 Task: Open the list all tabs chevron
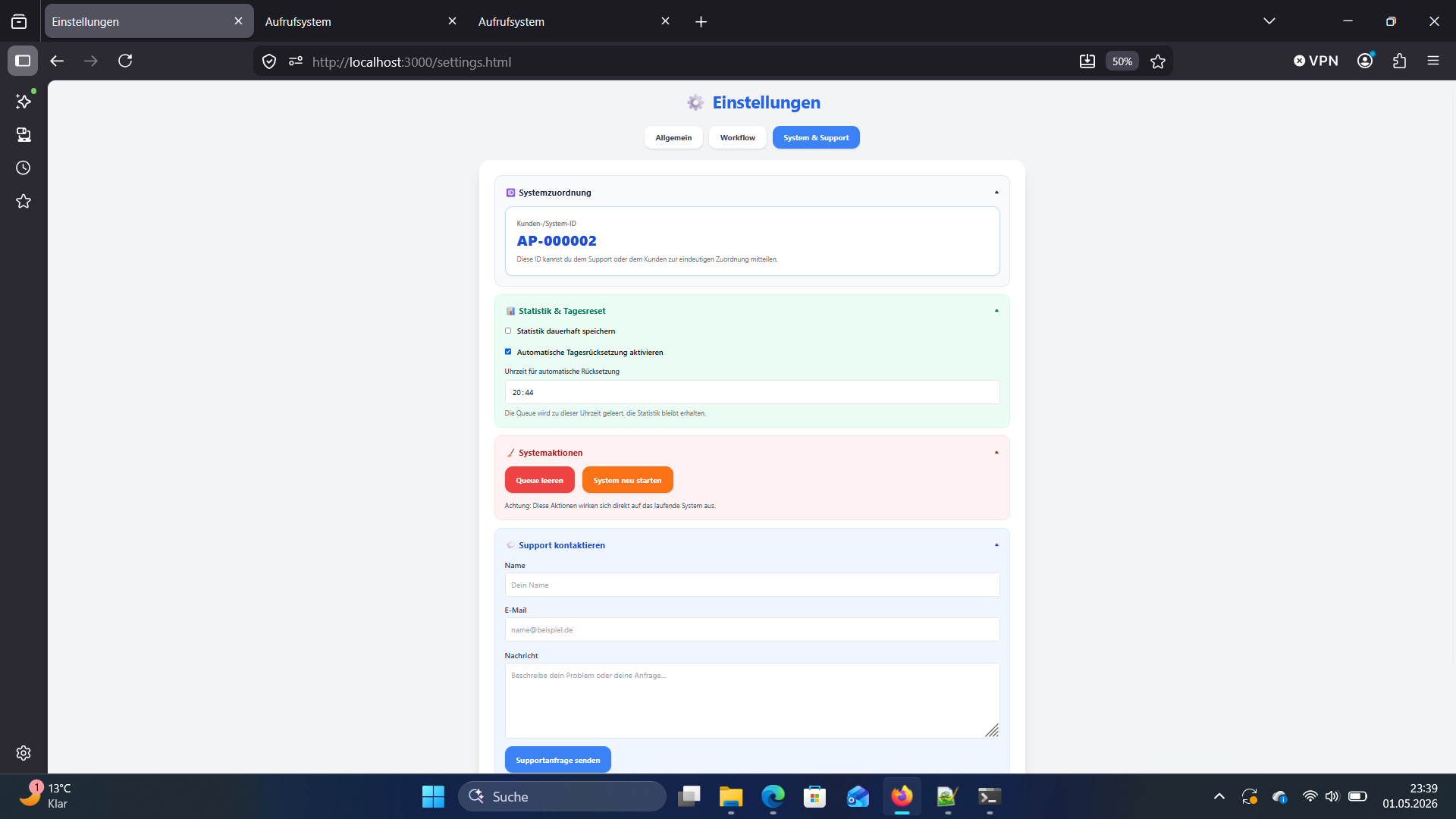pyautogui.click(x=1269, y=21)
